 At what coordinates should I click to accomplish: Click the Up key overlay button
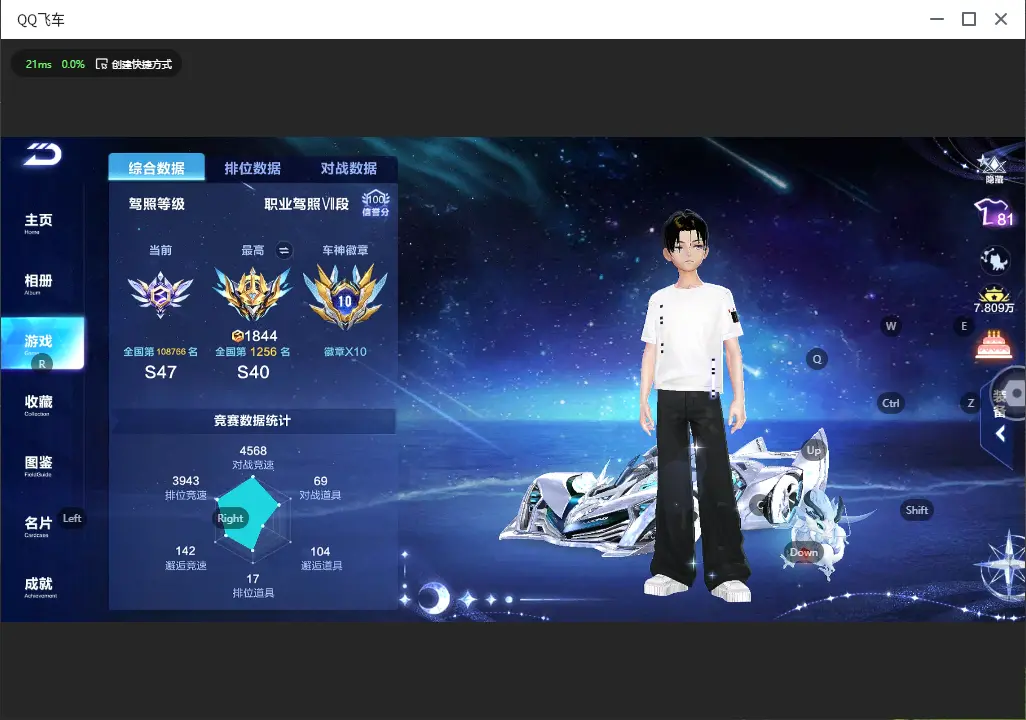coord(813,450)
